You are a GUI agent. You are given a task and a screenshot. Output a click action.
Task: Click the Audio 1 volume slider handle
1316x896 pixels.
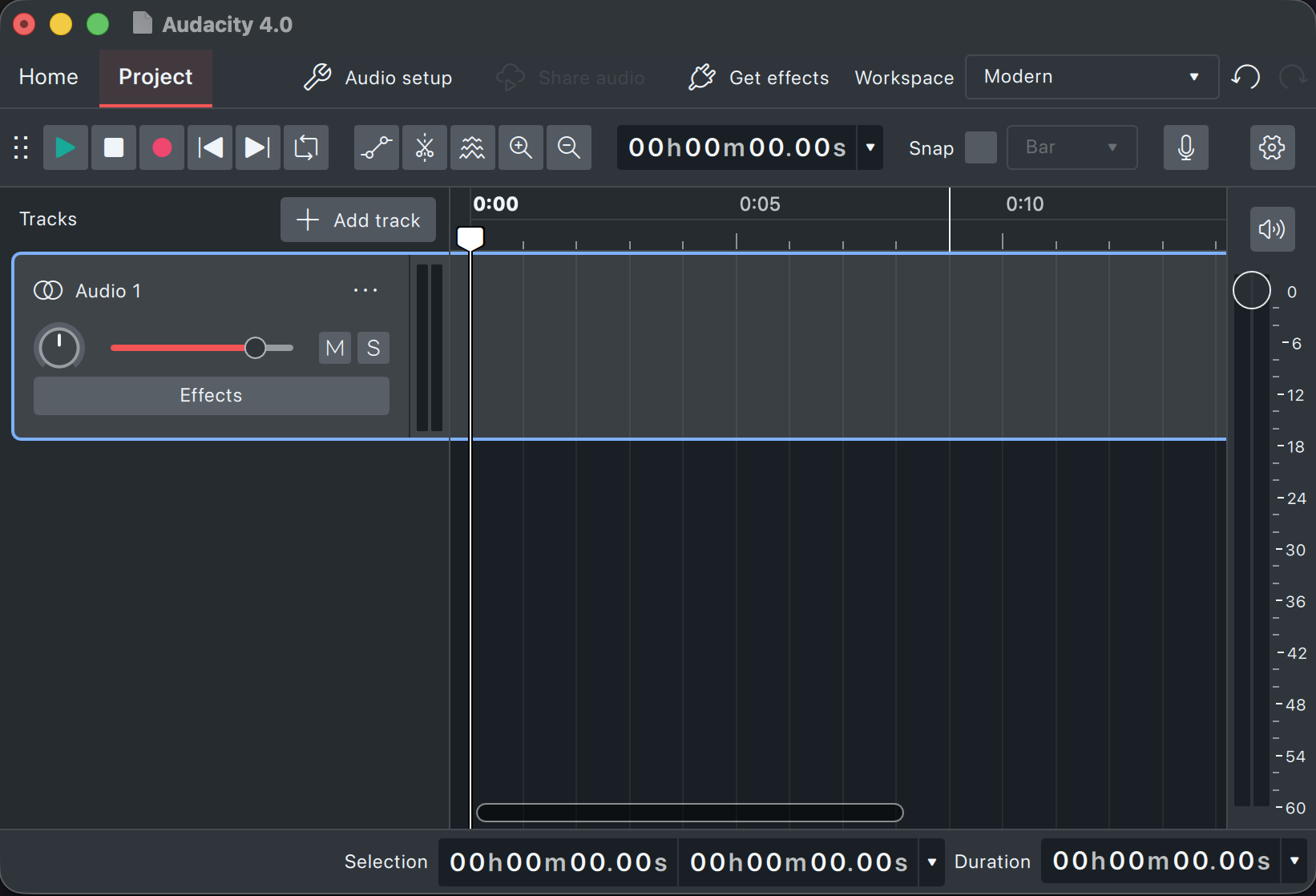[x=256, y=348]
